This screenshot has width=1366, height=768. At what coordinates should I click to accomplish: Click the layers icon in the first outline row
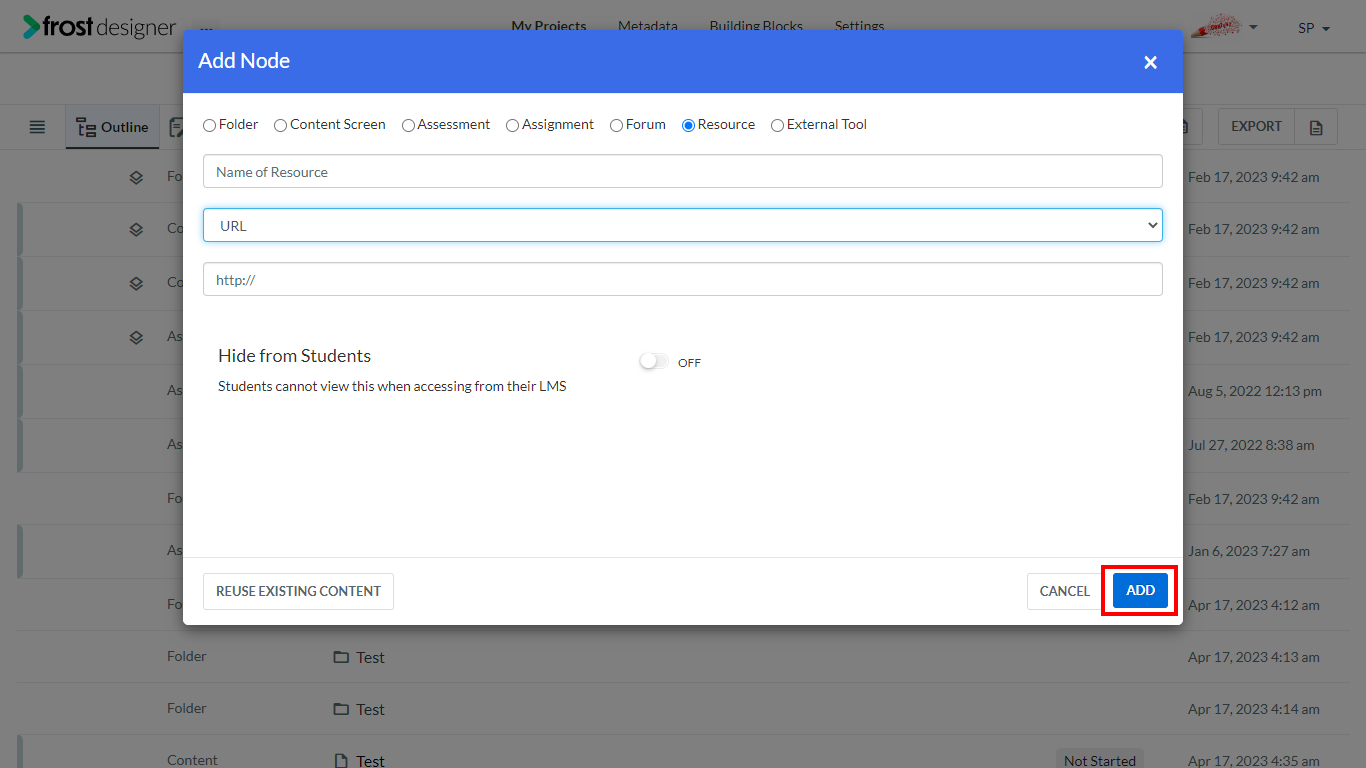(136, 177)
